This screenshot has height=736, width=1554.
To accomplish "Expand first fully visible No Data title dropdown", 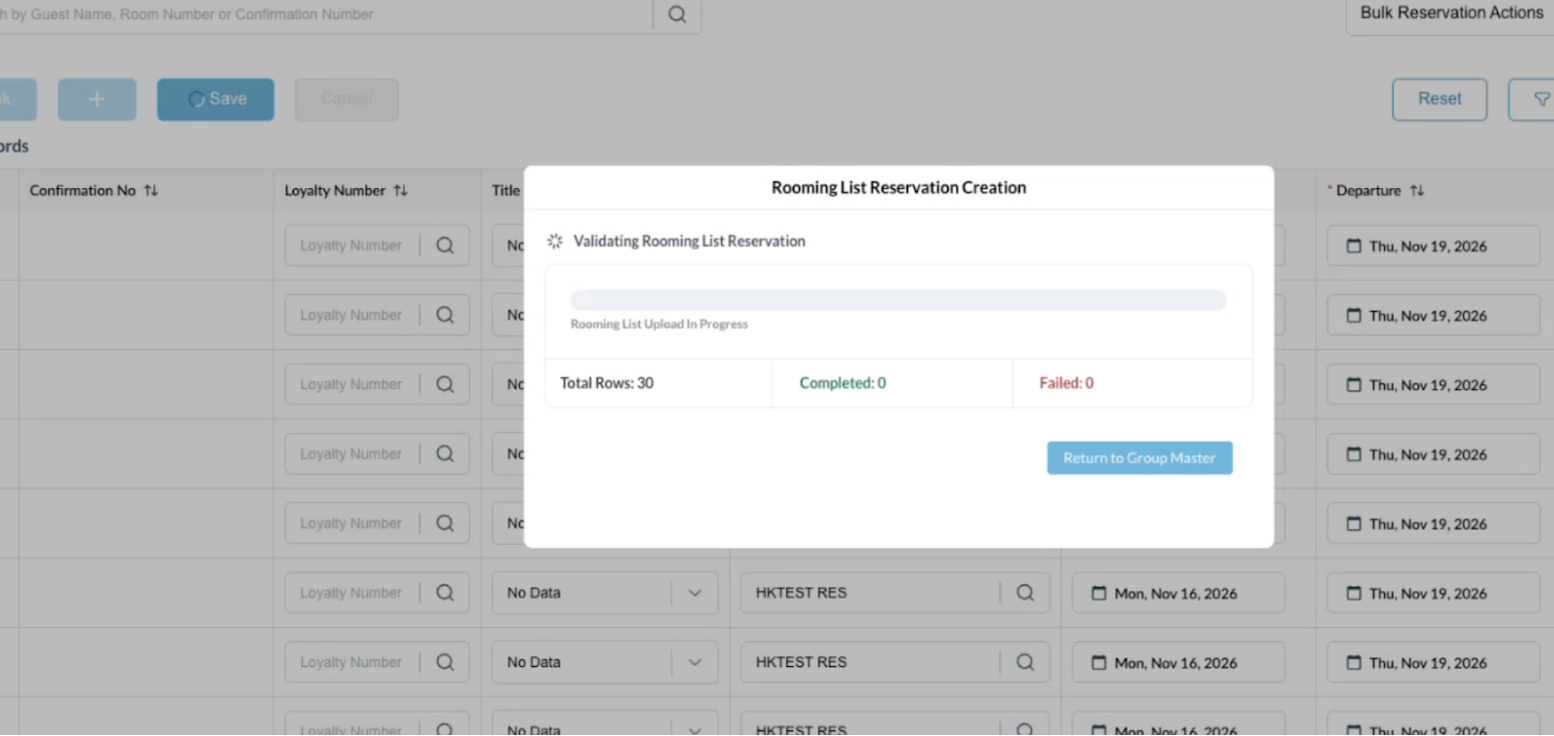I will tap(695, 593).
